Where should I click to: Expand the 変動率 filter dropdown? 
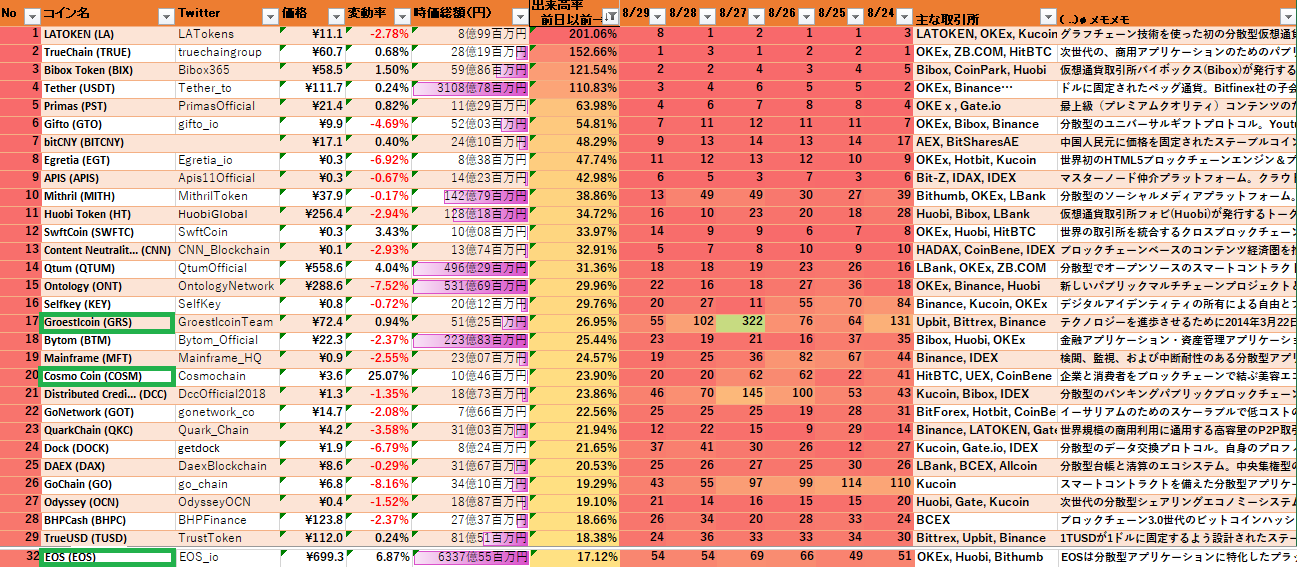coord(400,17)
